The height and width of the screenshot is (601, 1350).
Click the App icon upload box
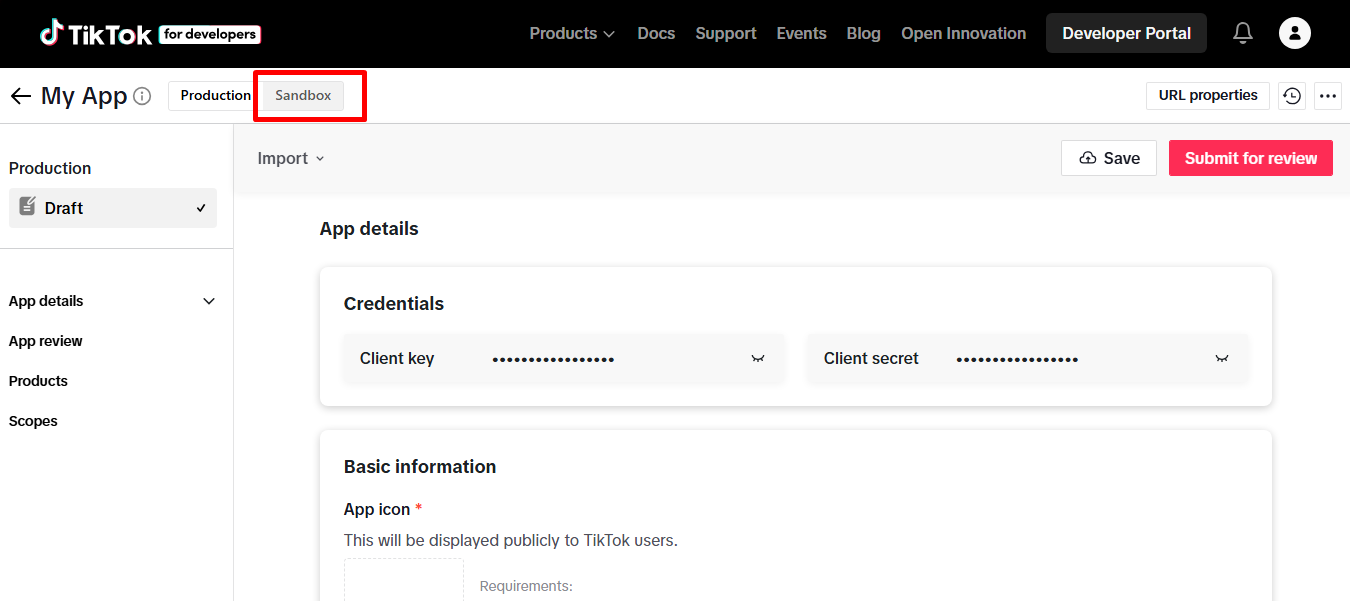(404, 582)
